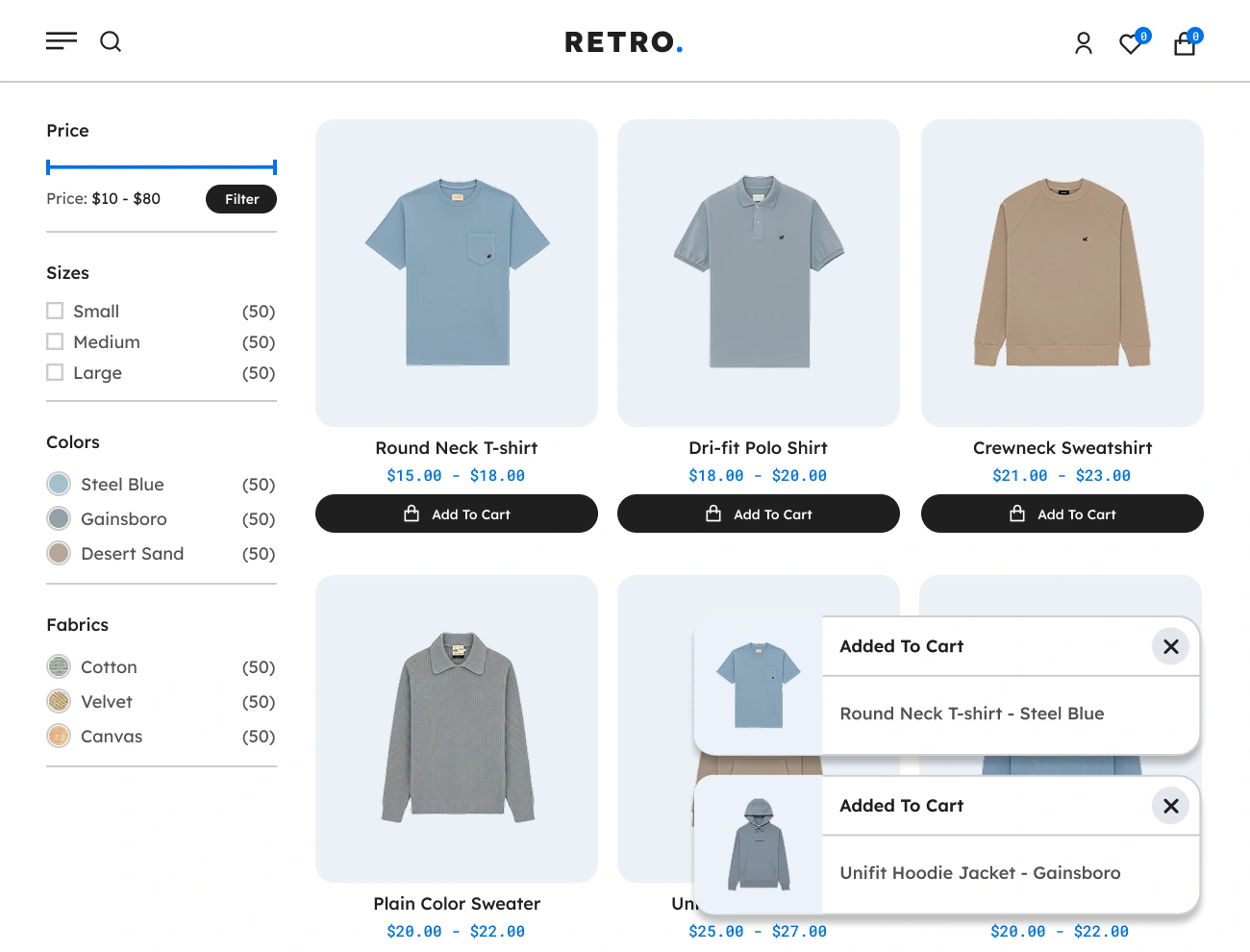Open the user account icon
The image size is (1250, 952).
pyautogui.click(x=1084, y=43)
